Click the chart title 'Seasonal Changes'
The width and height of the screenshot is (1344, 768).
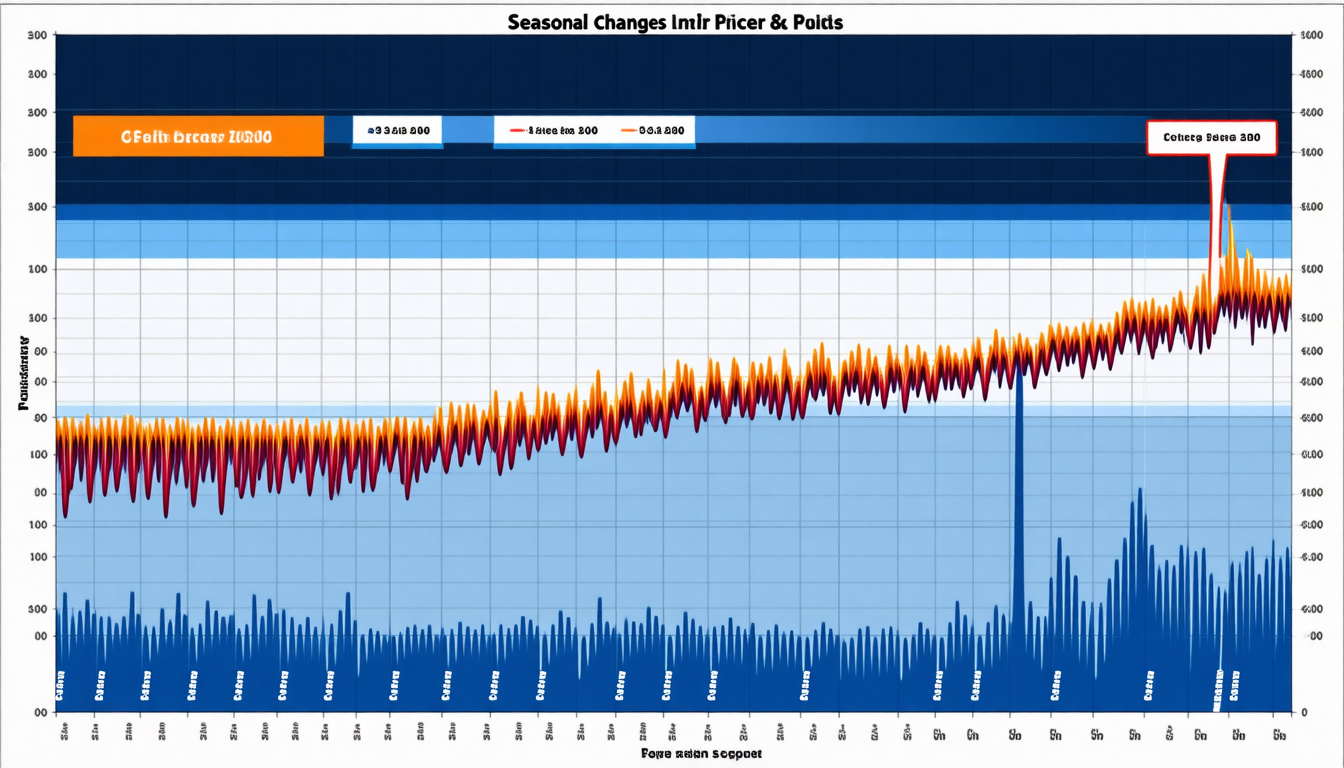tap(674, 22)
